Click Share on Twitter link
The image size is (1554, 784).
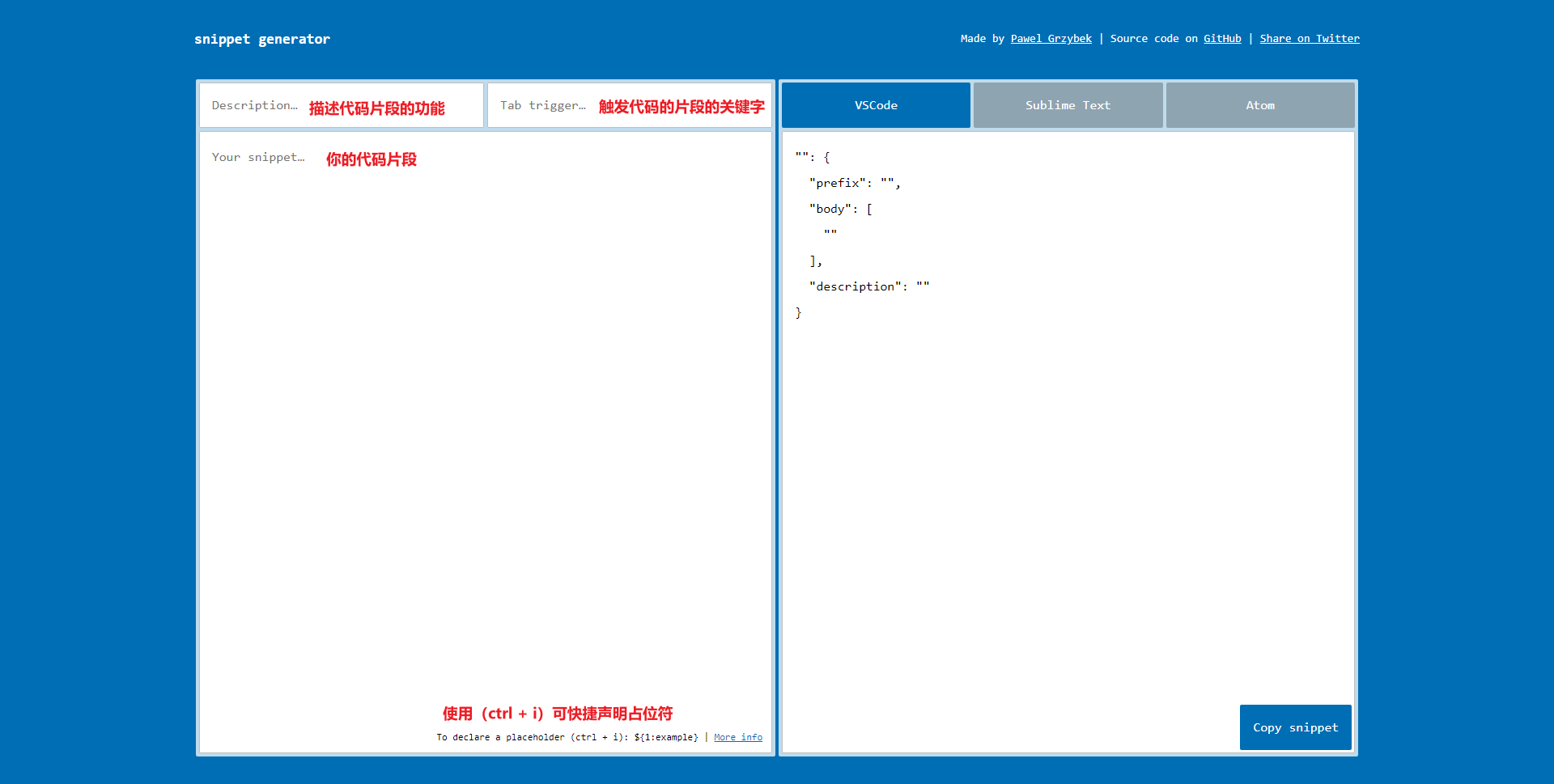point(1310,39)
